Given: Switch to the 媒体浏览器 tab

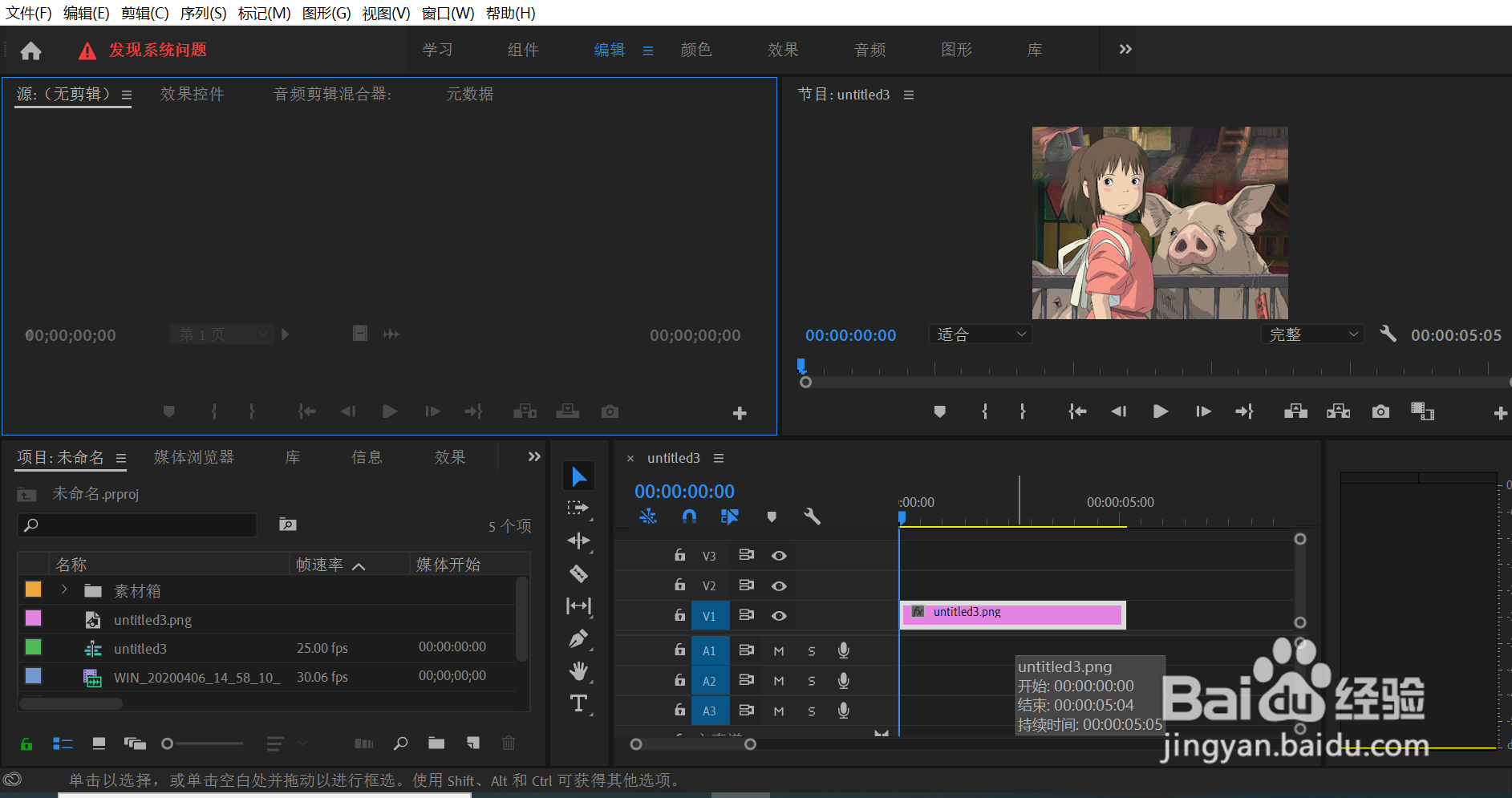Looking at the screenshot, I should point(194,457).
